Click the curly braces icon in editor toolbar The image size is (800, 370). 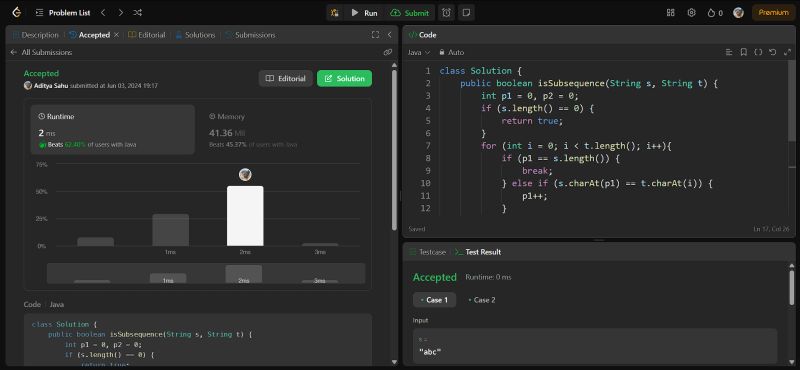pyautogui.click(x=758, y=52)
